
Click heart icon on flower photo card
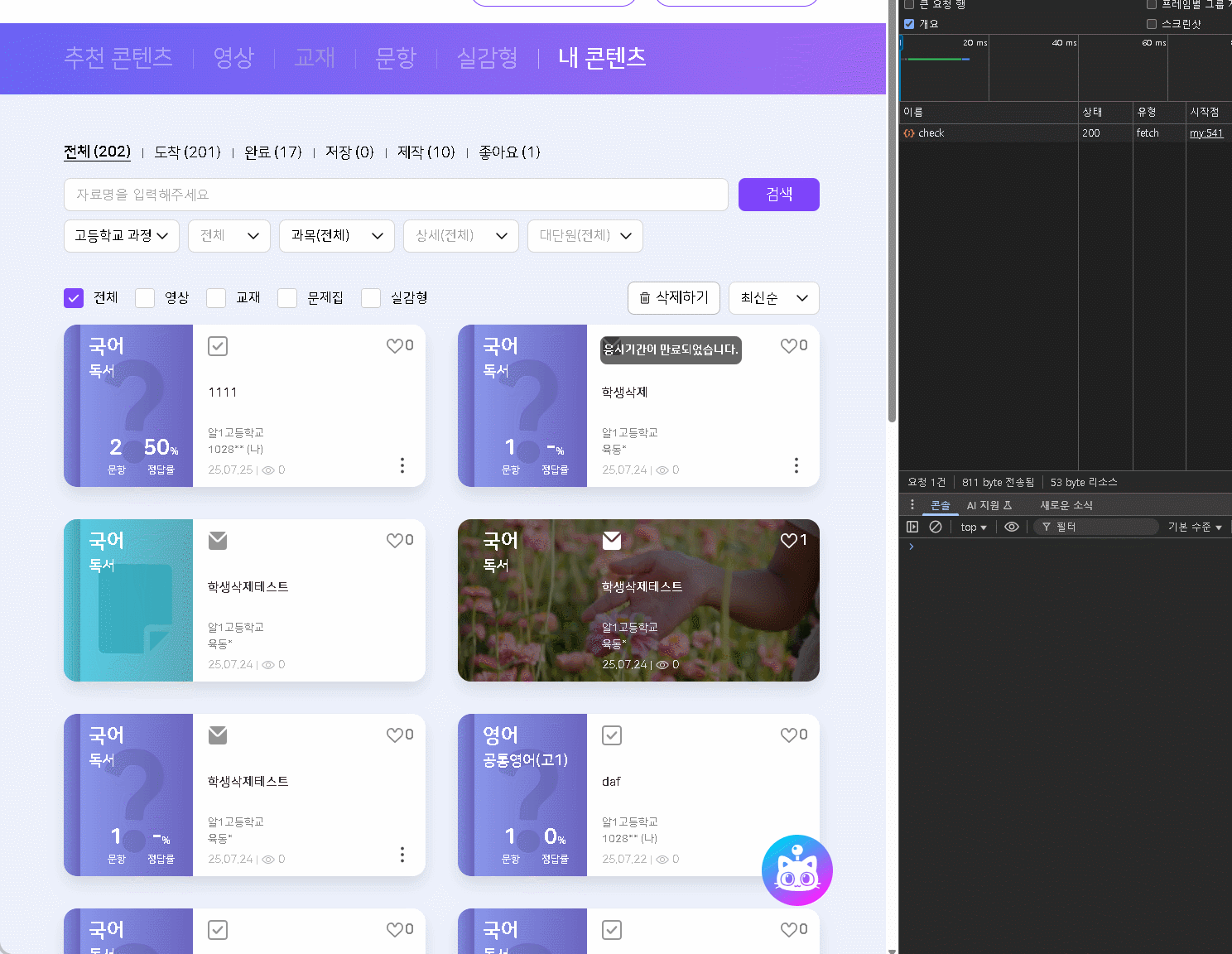pyautogui.click(x=788, y=541)
